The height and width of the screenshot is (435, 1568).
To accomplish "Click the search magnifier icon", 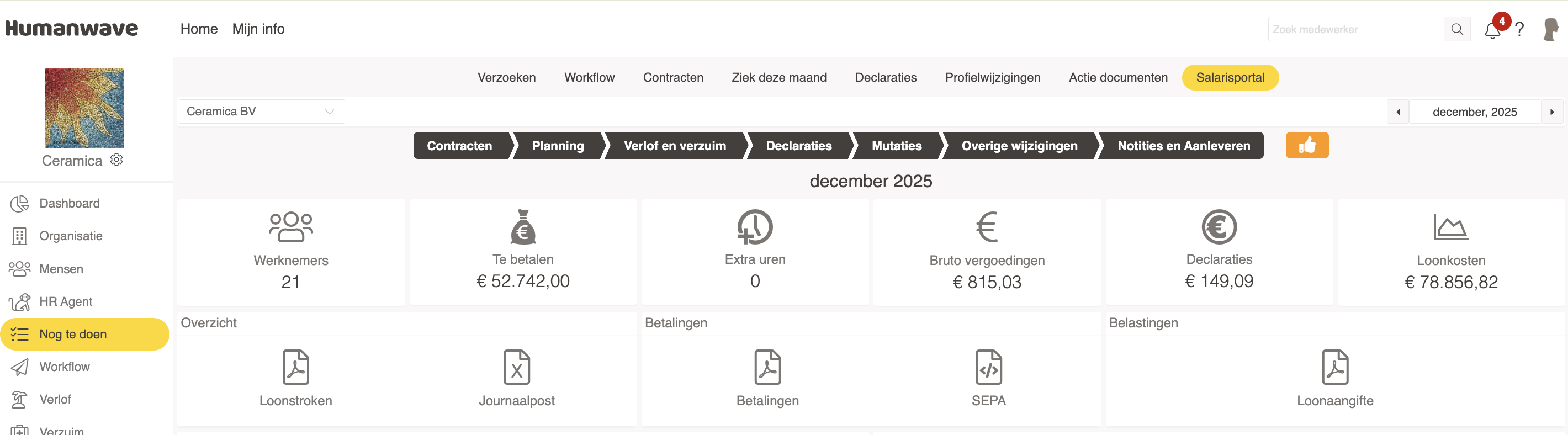I will coord(1456,29).
